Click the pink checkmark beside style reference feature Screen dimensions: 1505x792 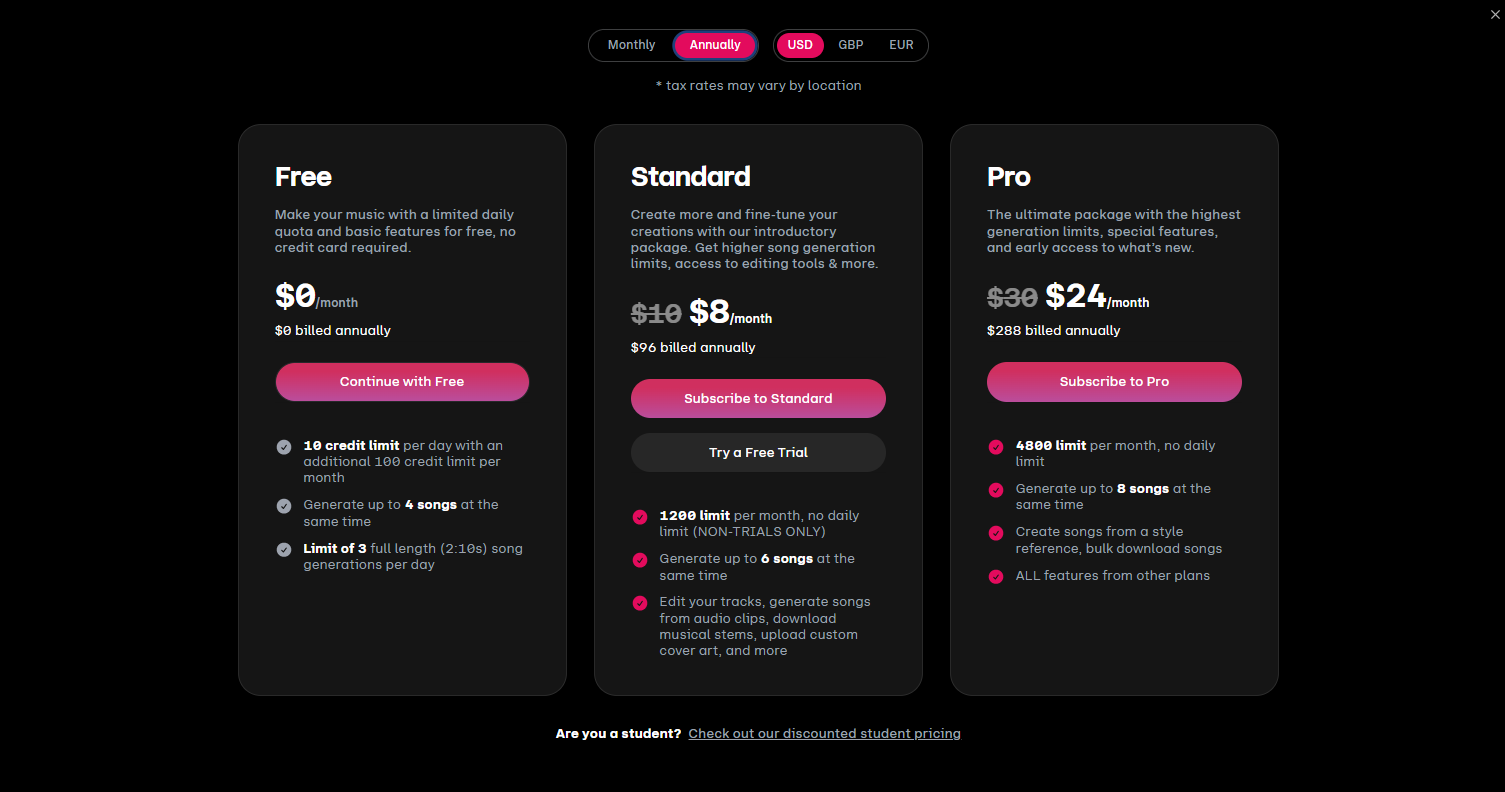996,533
